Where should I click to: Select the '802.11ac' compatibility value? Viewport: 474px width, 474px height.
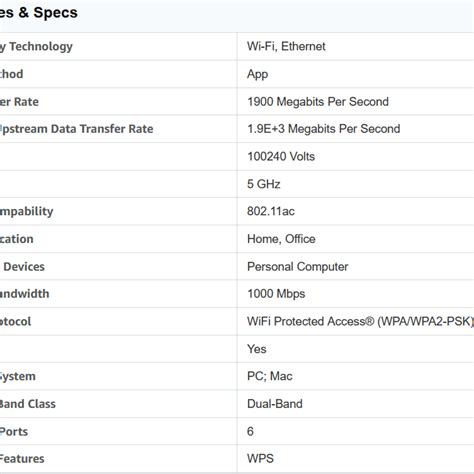point(271,211)
